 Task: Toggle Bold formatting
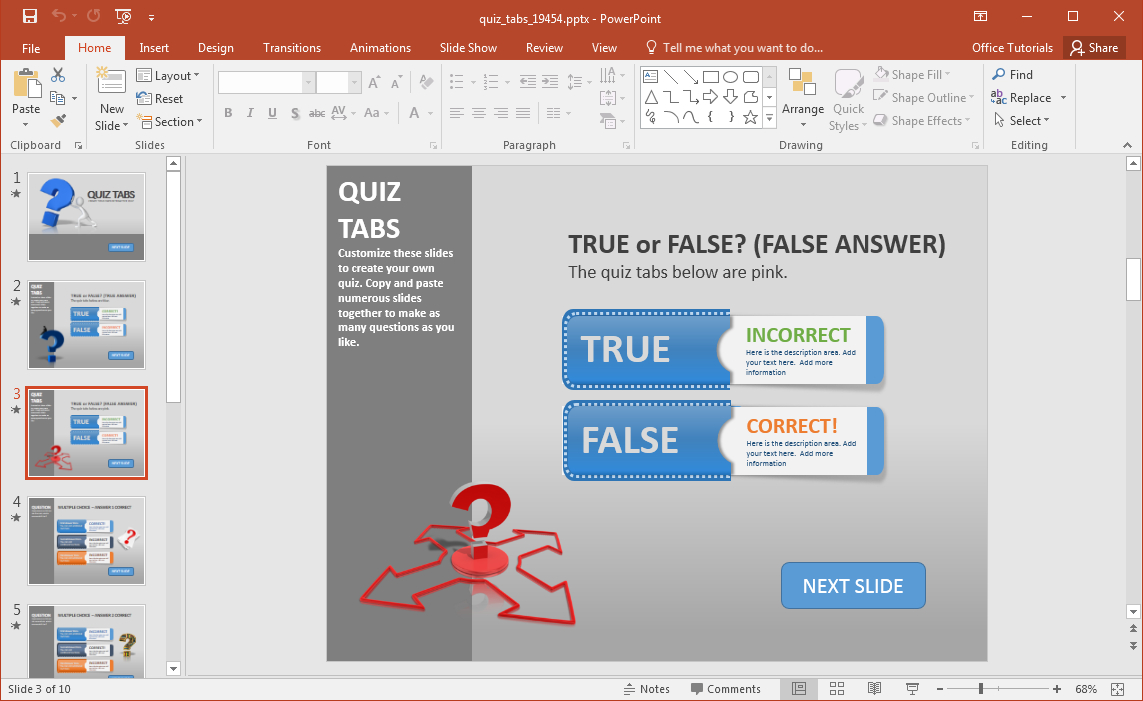pyautogui.click(x=228, y=113)
